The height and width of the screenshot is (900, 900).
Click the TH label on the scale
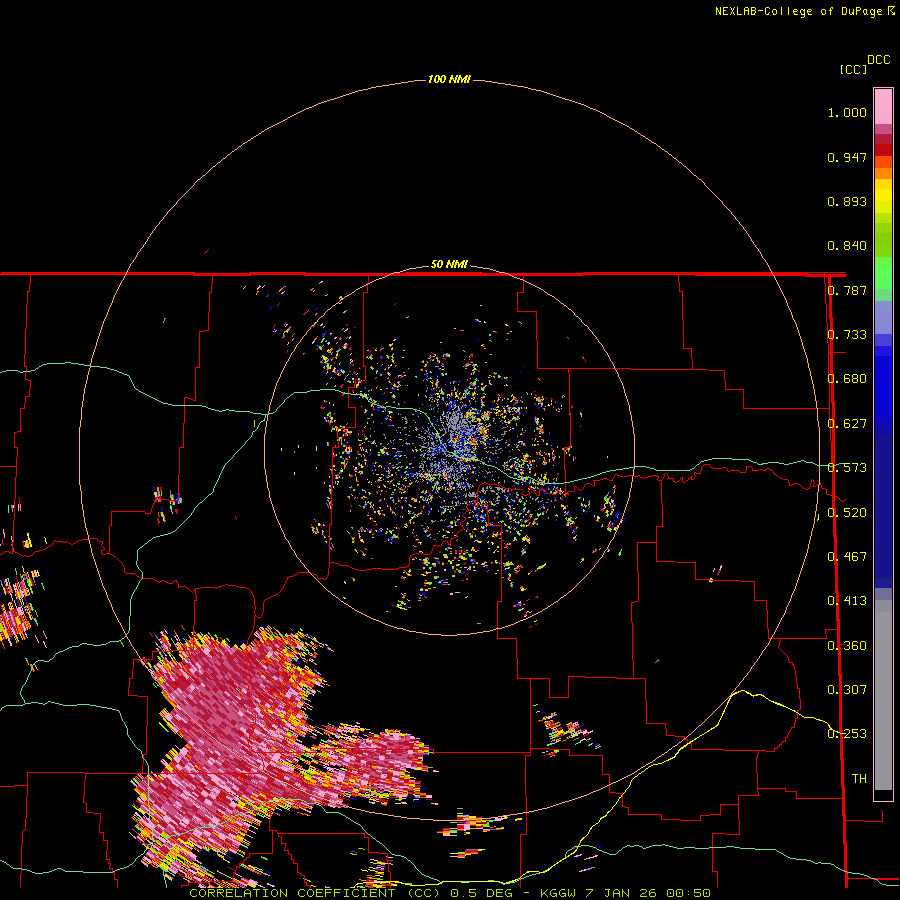[859, 779]
